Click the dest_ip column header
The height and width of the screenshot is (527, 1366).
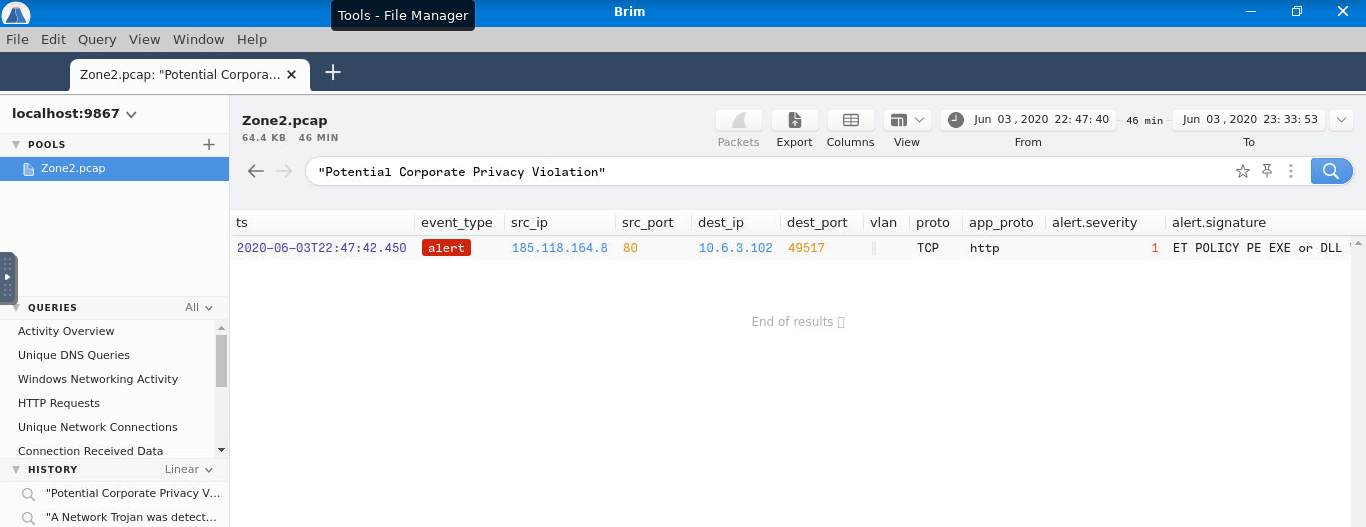click(719, 222)
